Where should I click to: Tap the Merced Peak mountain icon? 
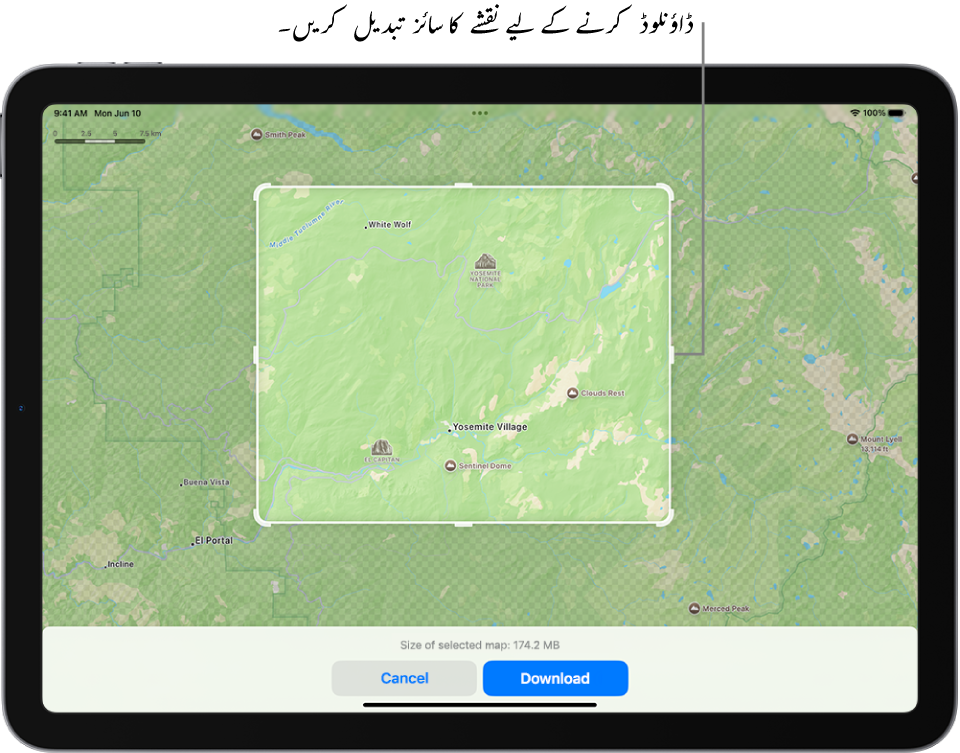[694, 609]
